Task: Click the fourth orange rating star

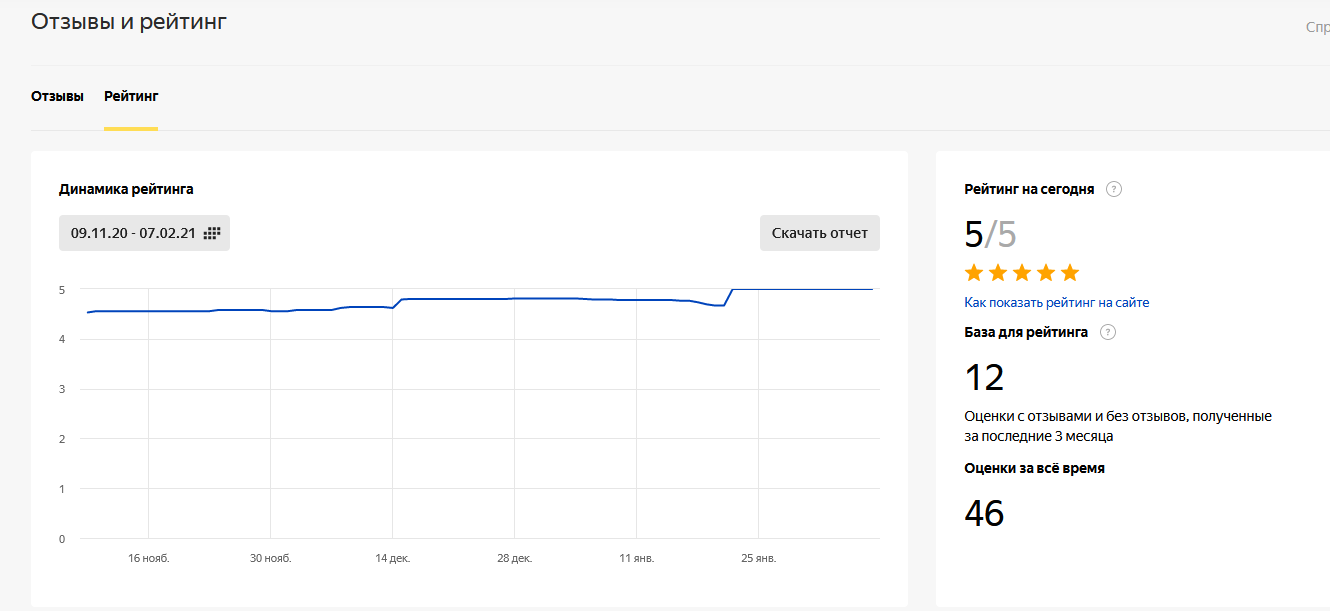Action: coord(1046,273)
